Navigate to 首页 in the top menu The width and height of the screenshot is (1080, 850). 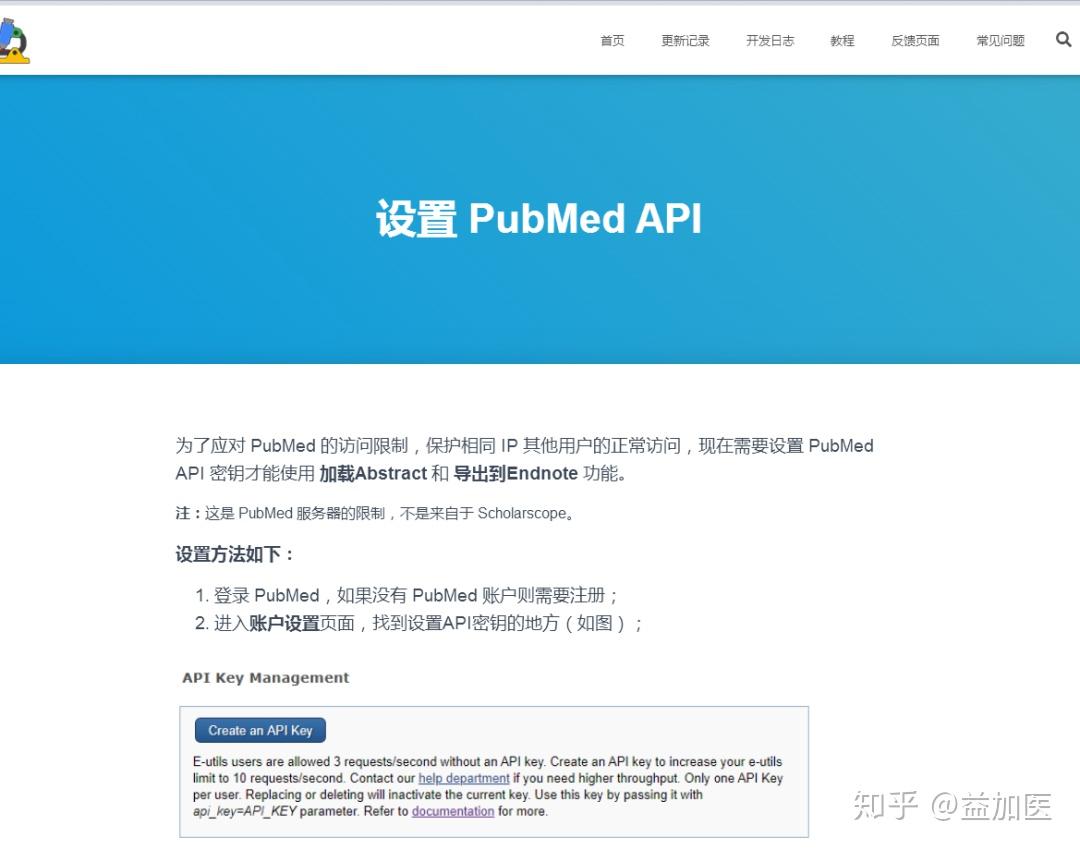(612, 41)
